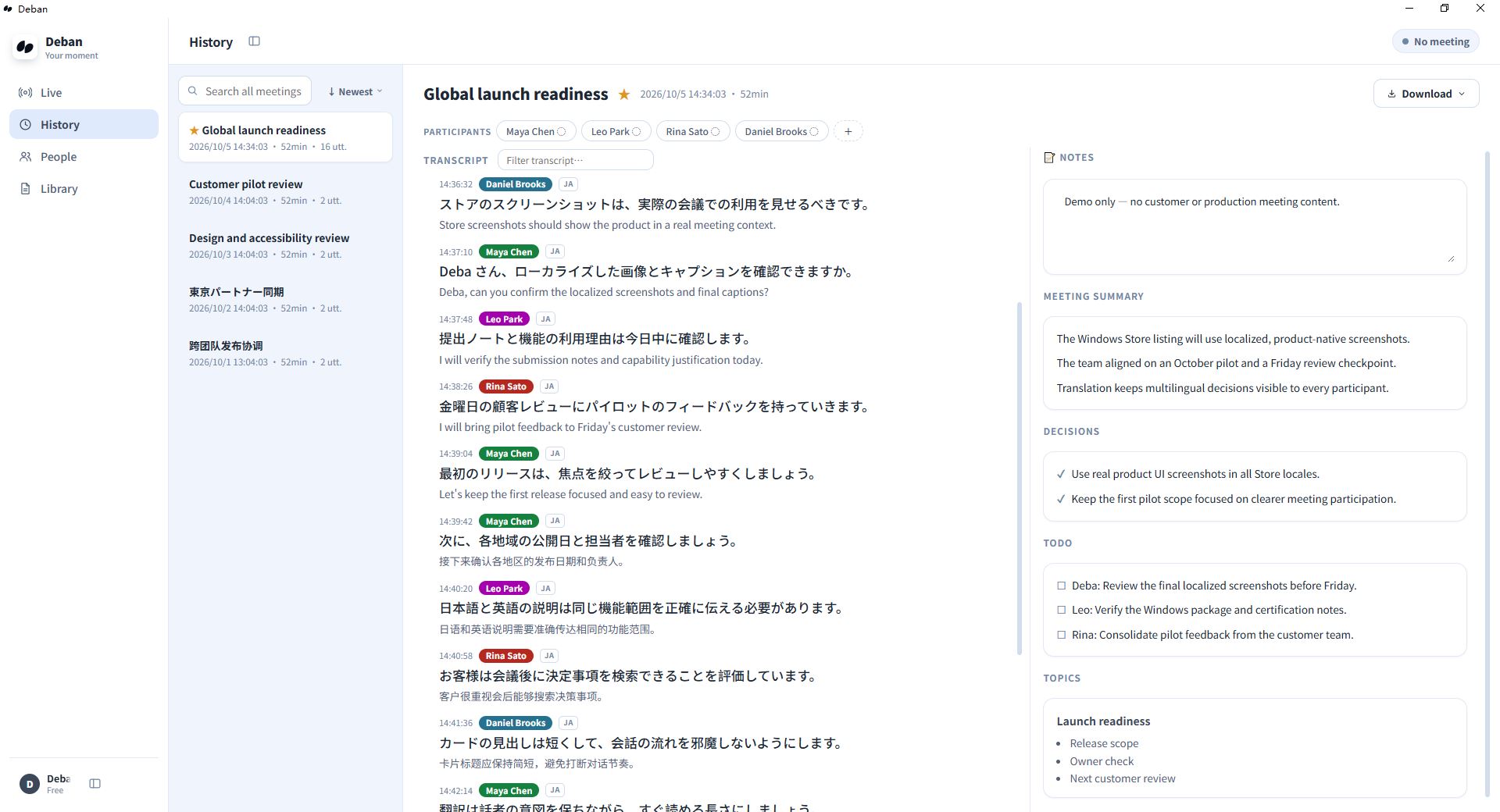Click the transcript vertical scrollbar

pos(1019,479)
